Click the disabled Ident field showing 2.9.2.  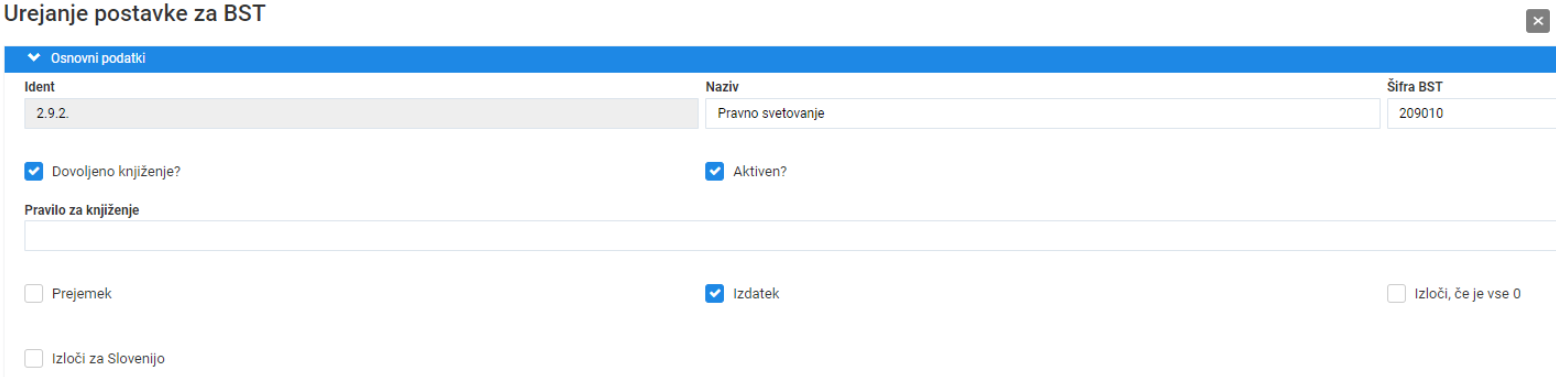click(361, 114)
